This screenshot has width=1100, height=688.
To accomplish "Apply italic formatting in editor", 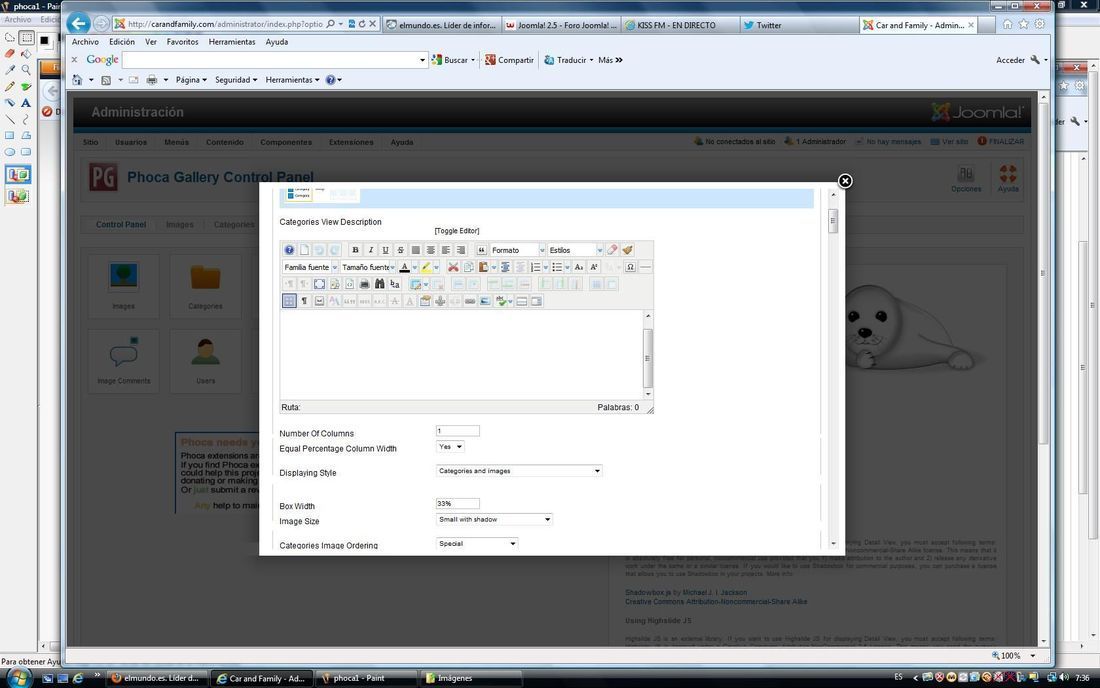I will [x=370, y=250].
